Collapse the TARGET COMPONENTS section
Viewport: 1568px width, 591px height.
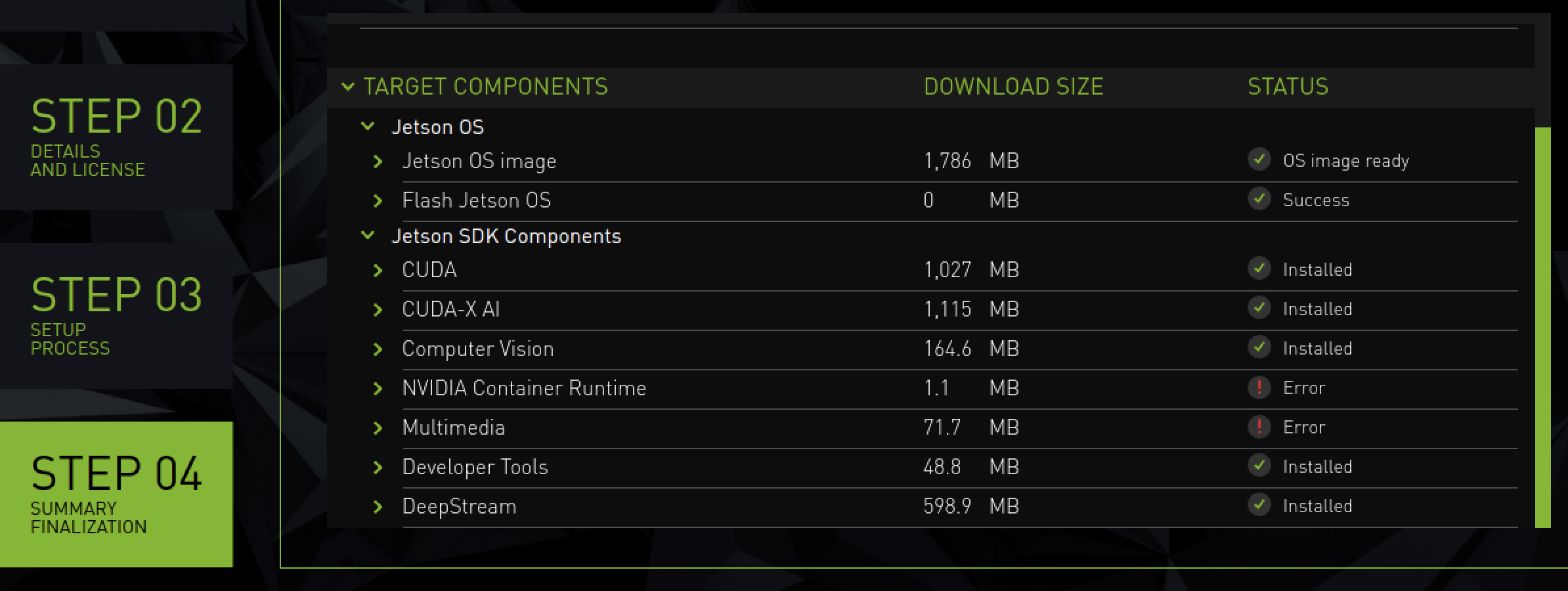pyautogui.click(x=348, y=86)
